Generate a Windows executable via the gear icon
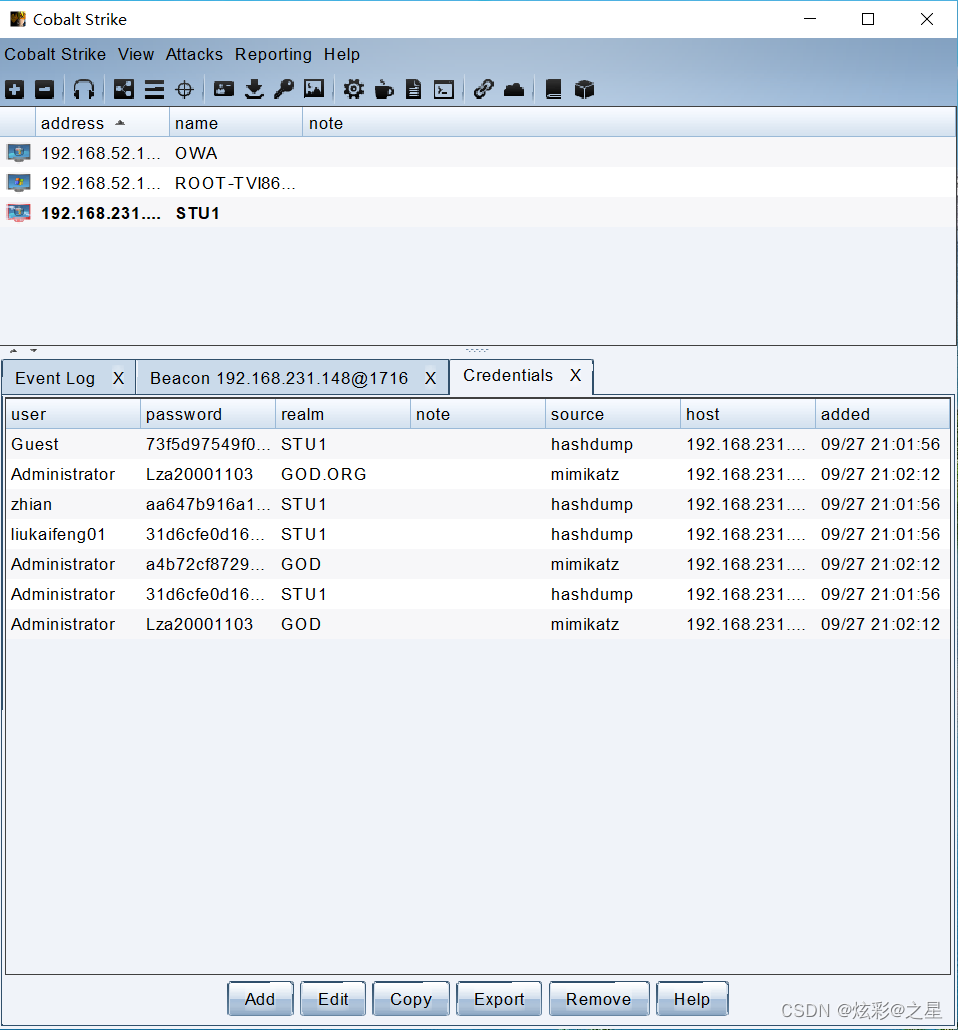Image resolution: width=958 pixels, height=1030 pixels. (354, 89)
